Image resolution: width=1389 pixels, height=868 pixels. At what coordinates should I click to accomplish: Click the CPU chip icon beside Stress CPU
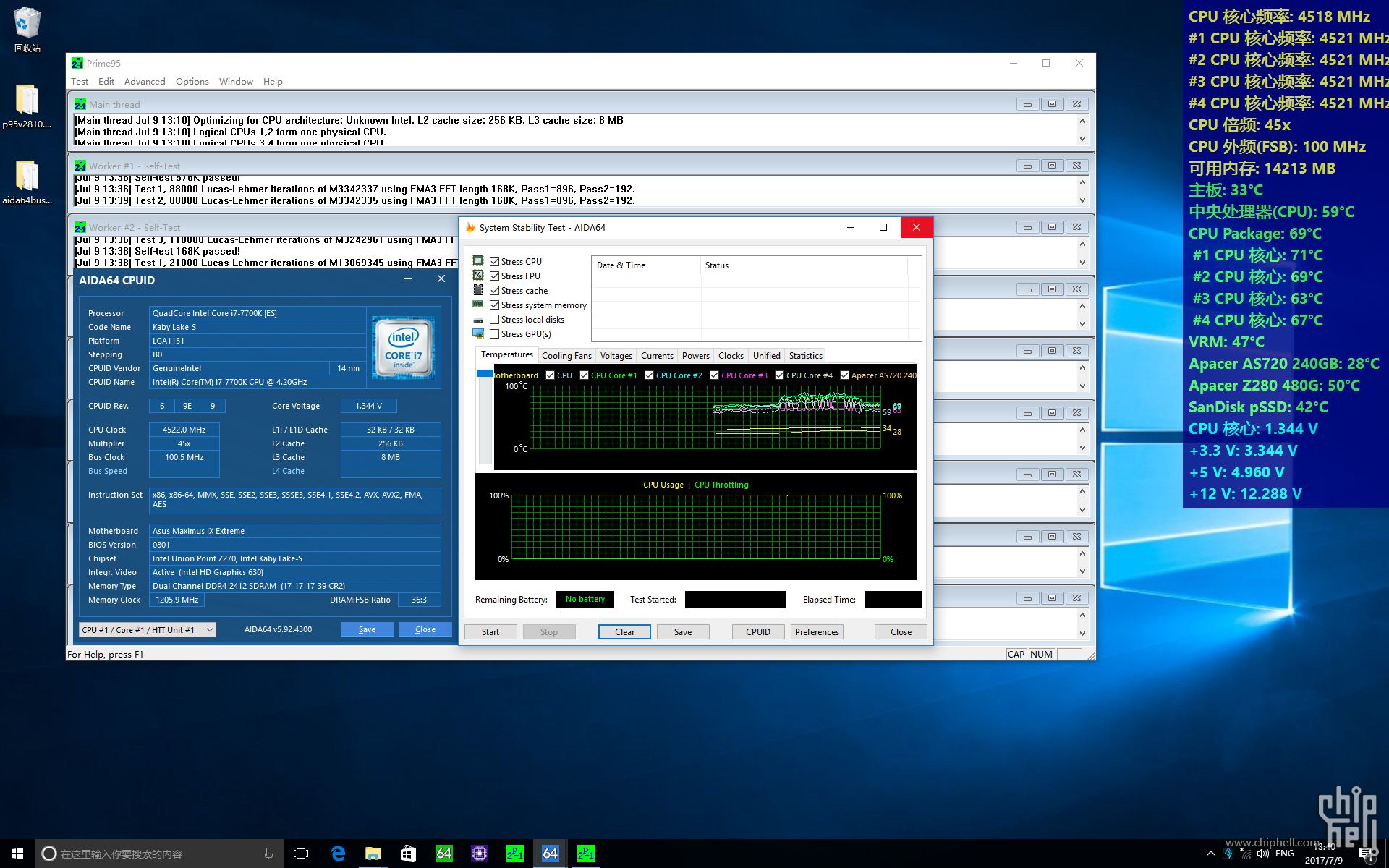tap(478, 261)
